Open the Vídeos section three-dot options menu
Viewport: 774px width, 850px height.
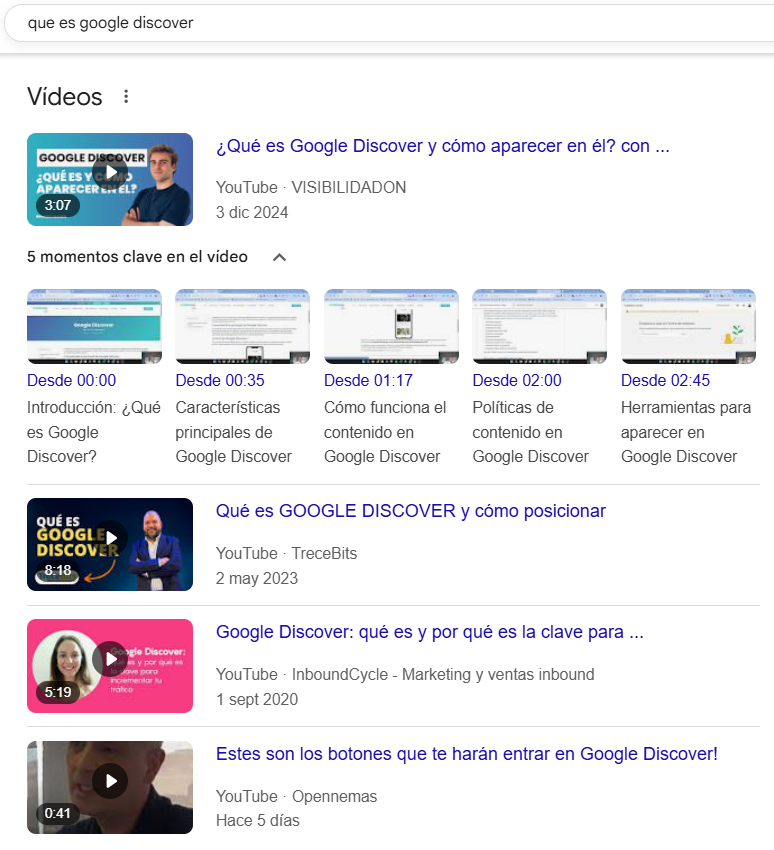click(x=126, y=97)
